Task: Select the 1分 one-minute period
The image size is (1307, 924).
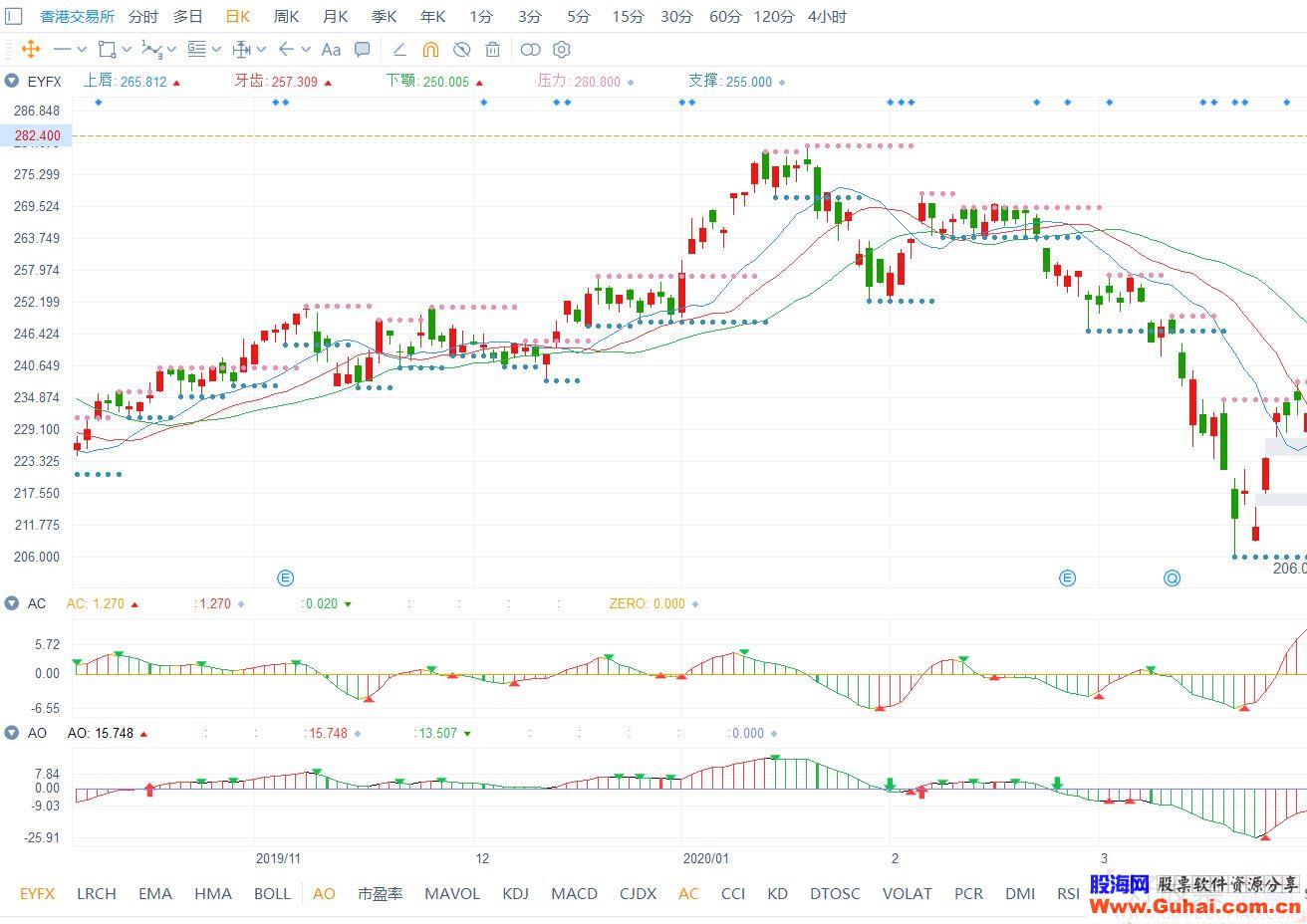Action: point(481,16)
